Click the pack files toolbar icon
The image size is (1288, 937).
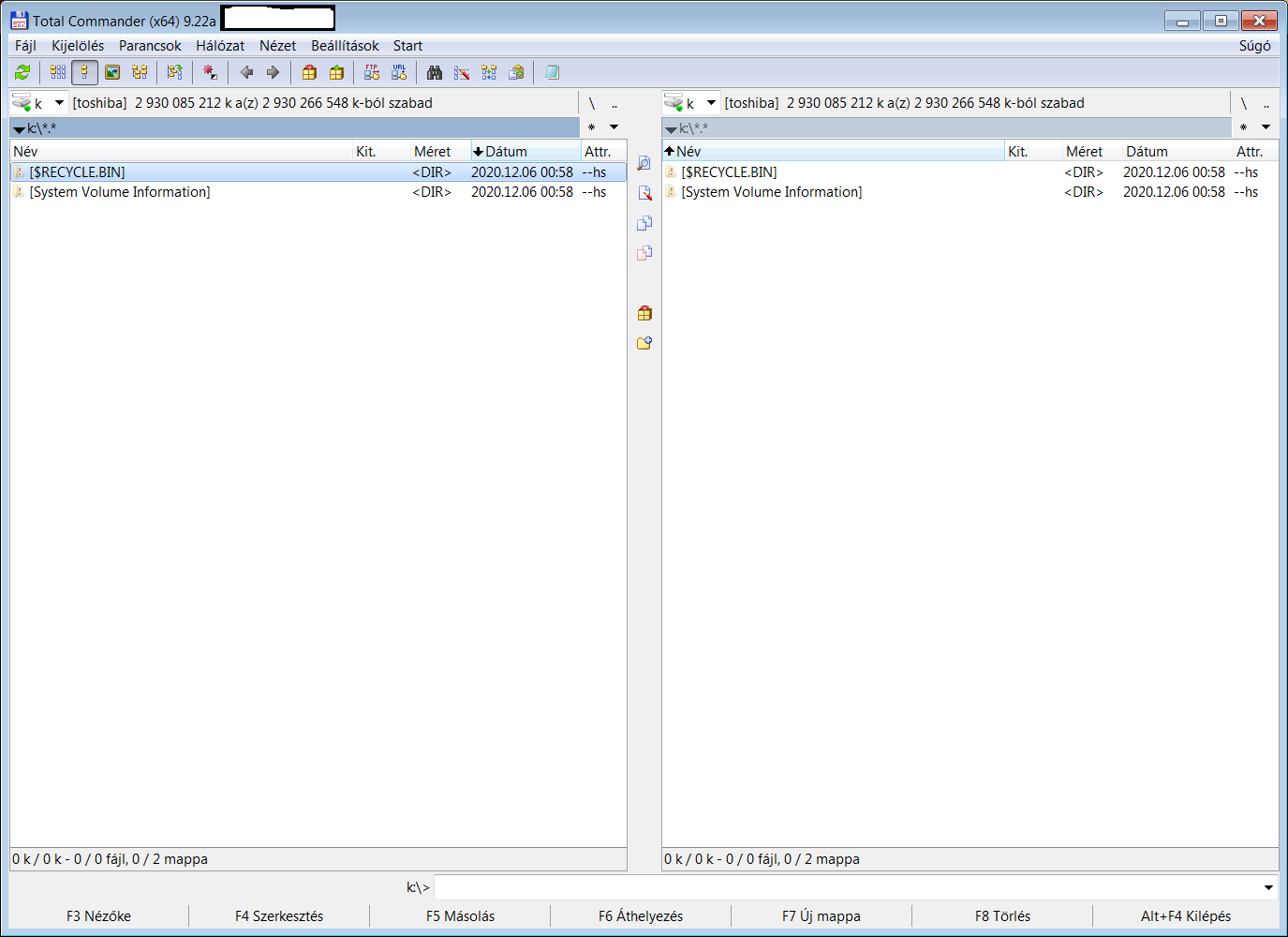point(309,72)
